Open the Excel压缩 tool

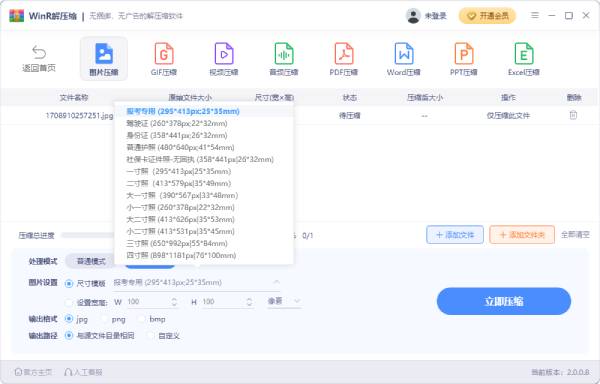(524, 59)
